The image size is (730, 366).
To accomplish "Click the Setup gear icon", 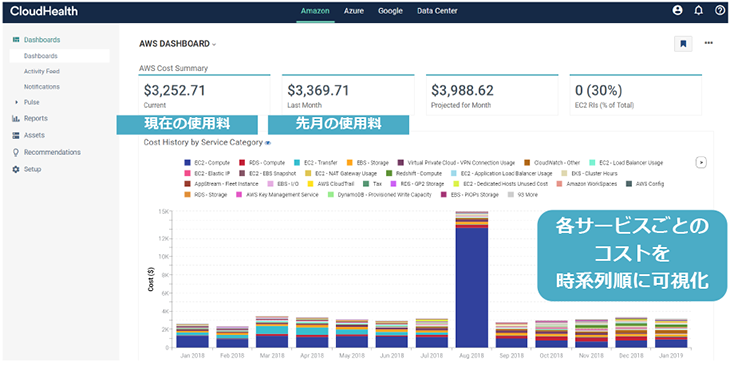I will pos(15,169).
